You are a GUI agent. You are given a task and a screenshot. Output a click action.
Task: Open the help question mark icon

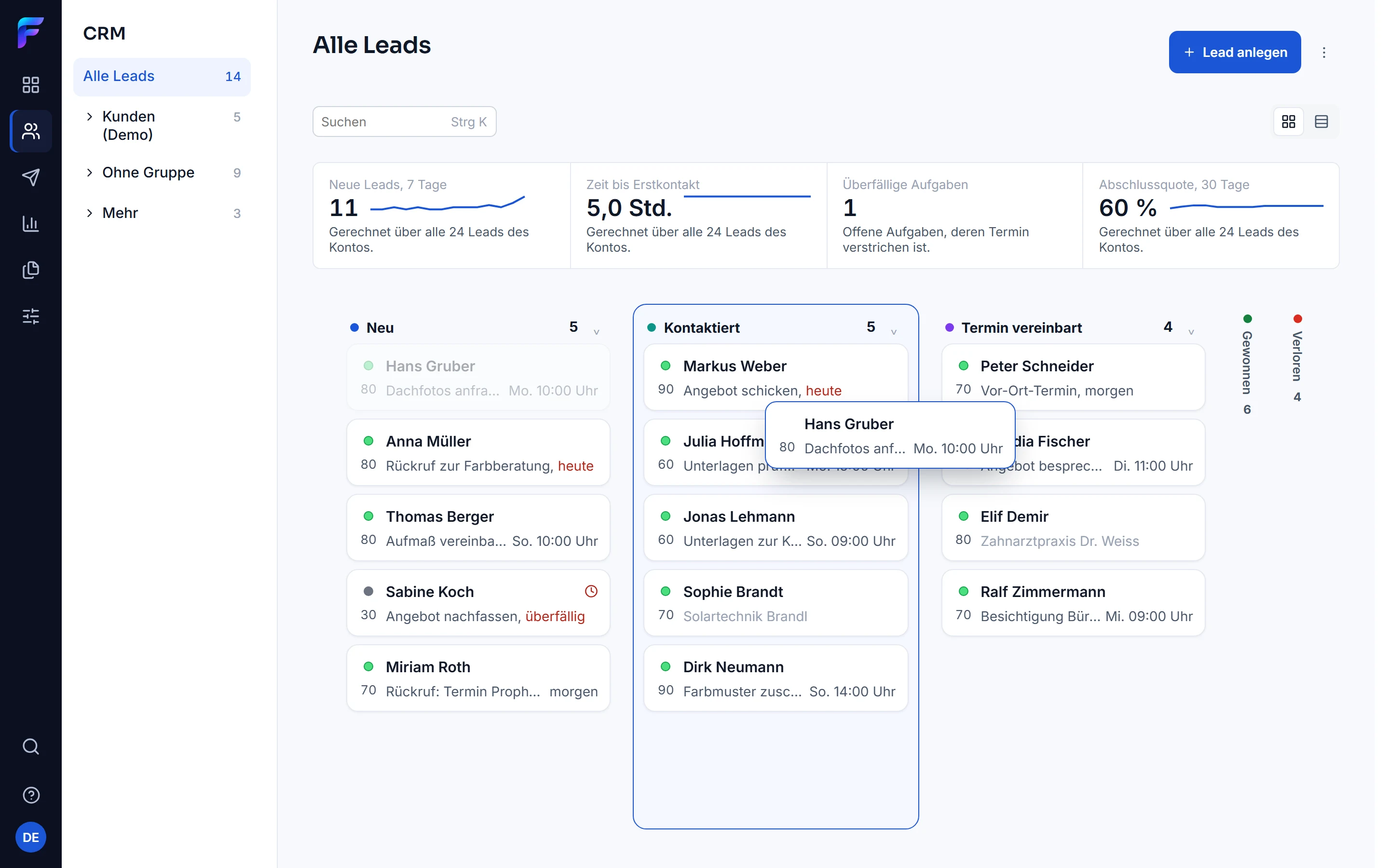[x=30, y=795]
